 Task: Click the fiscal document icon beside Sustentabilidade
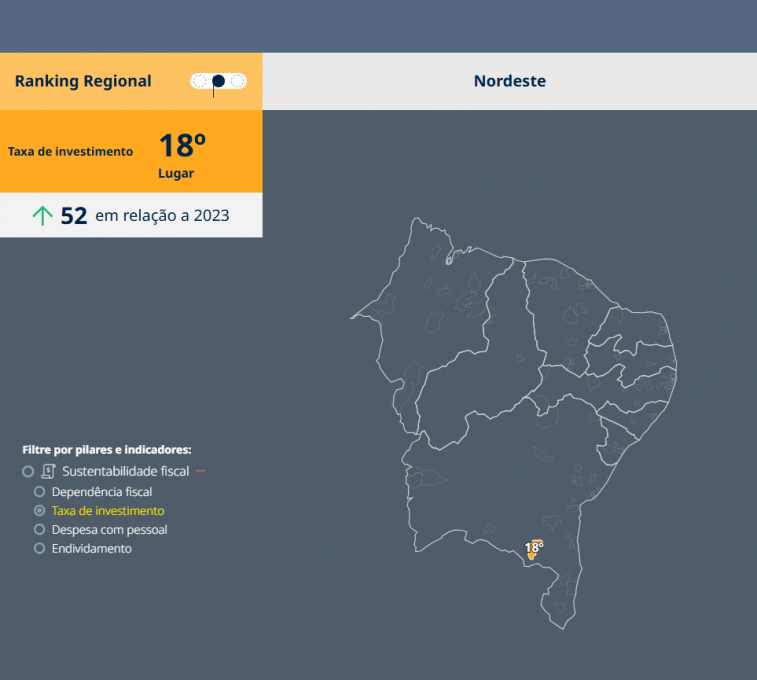48,471
